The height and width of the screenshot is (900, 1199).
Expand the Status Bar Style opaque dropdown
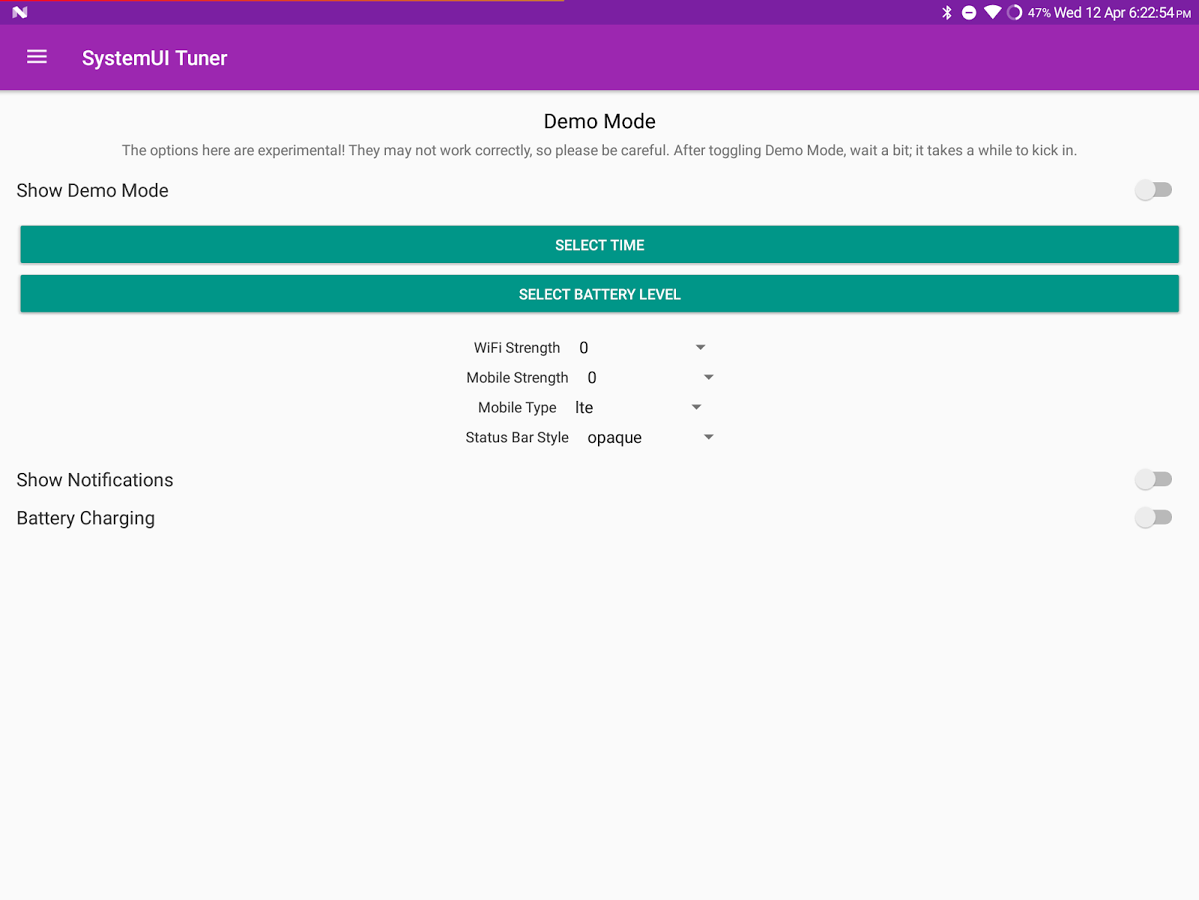pos(650,437)
